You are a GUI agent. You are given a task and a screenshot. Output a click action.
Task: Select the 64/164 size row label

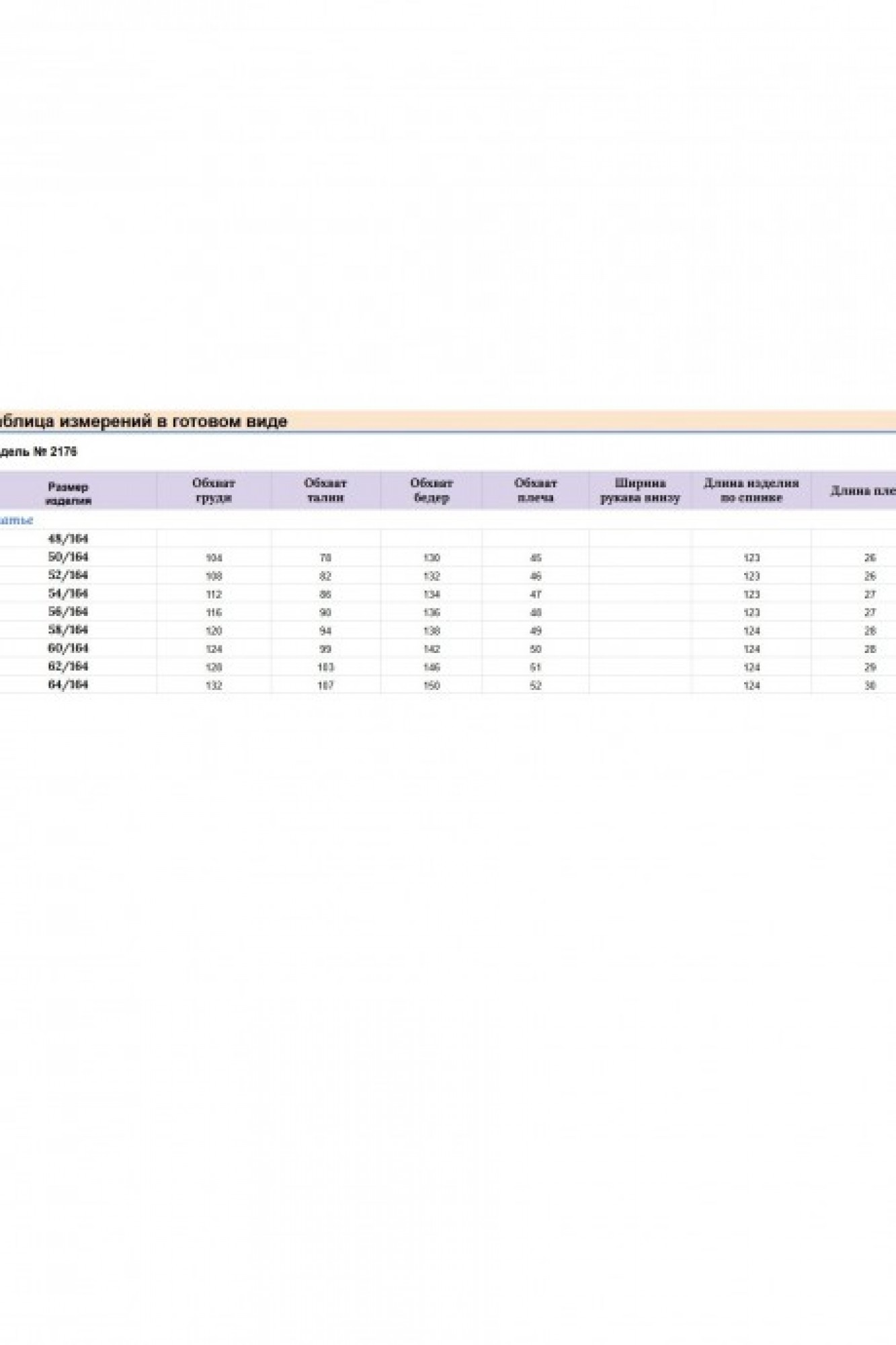[69, 684]
